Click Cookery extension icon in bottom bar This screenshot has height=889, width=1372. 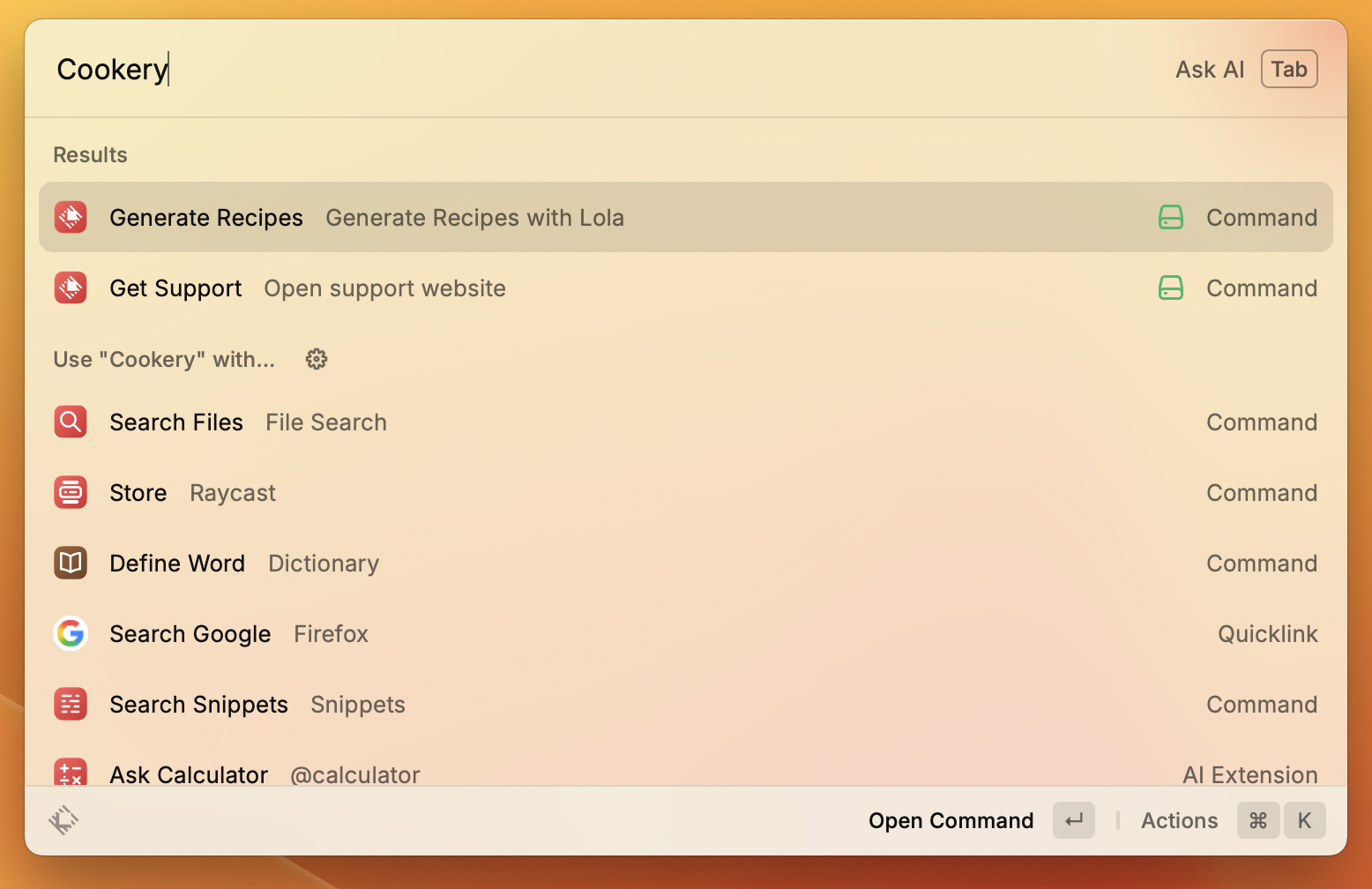[x=63, y=820]
